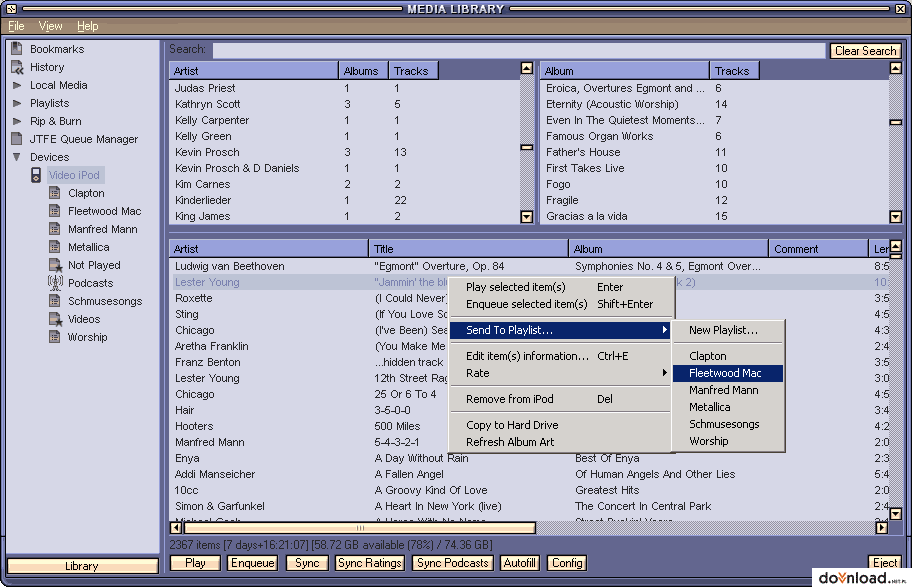The width and height of the screenshot is (912, 587).
Task: Choose Play selected item(s) from context menu
Action: point(561,287)
